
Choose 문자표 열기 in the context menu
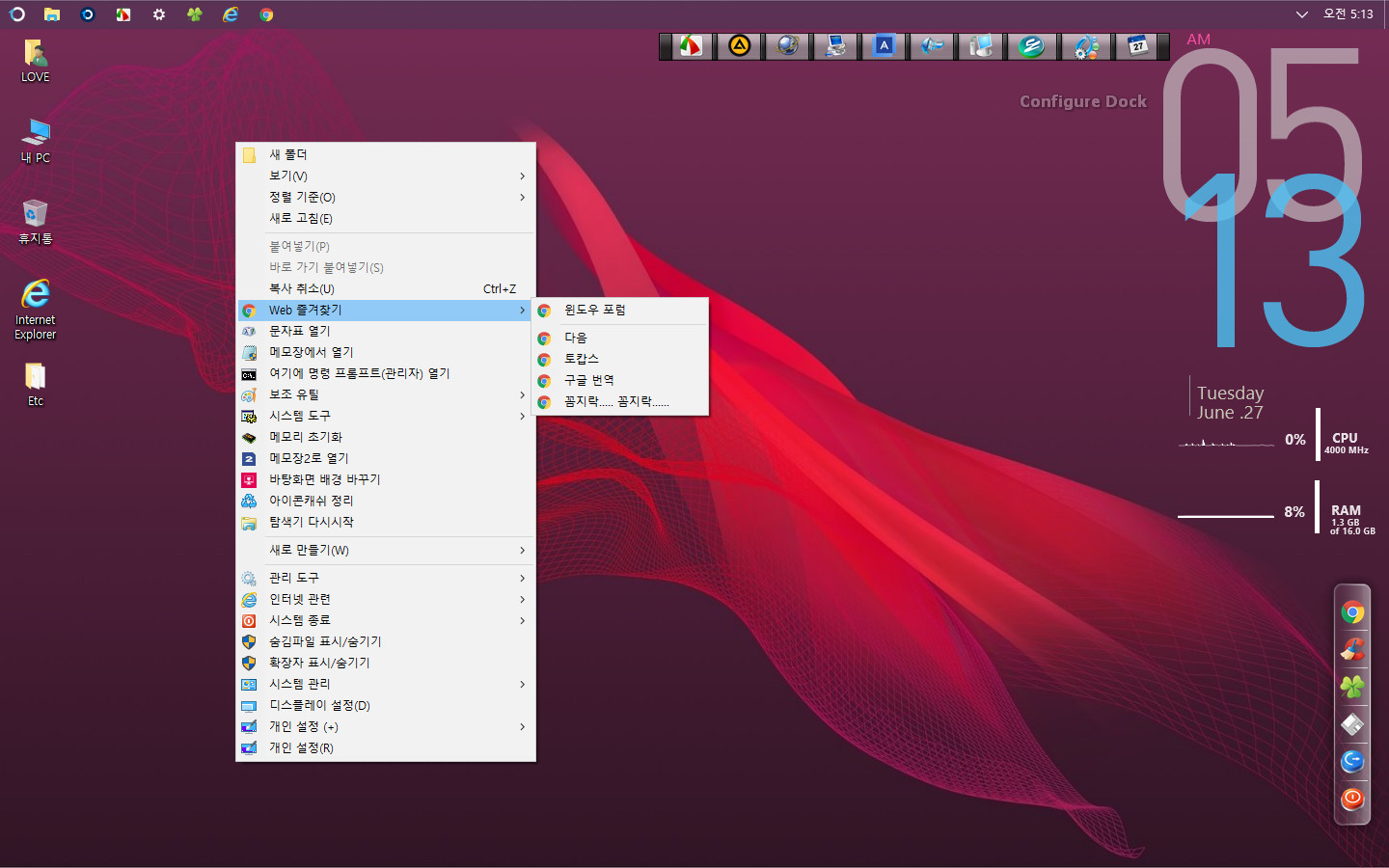click(386, 331)
